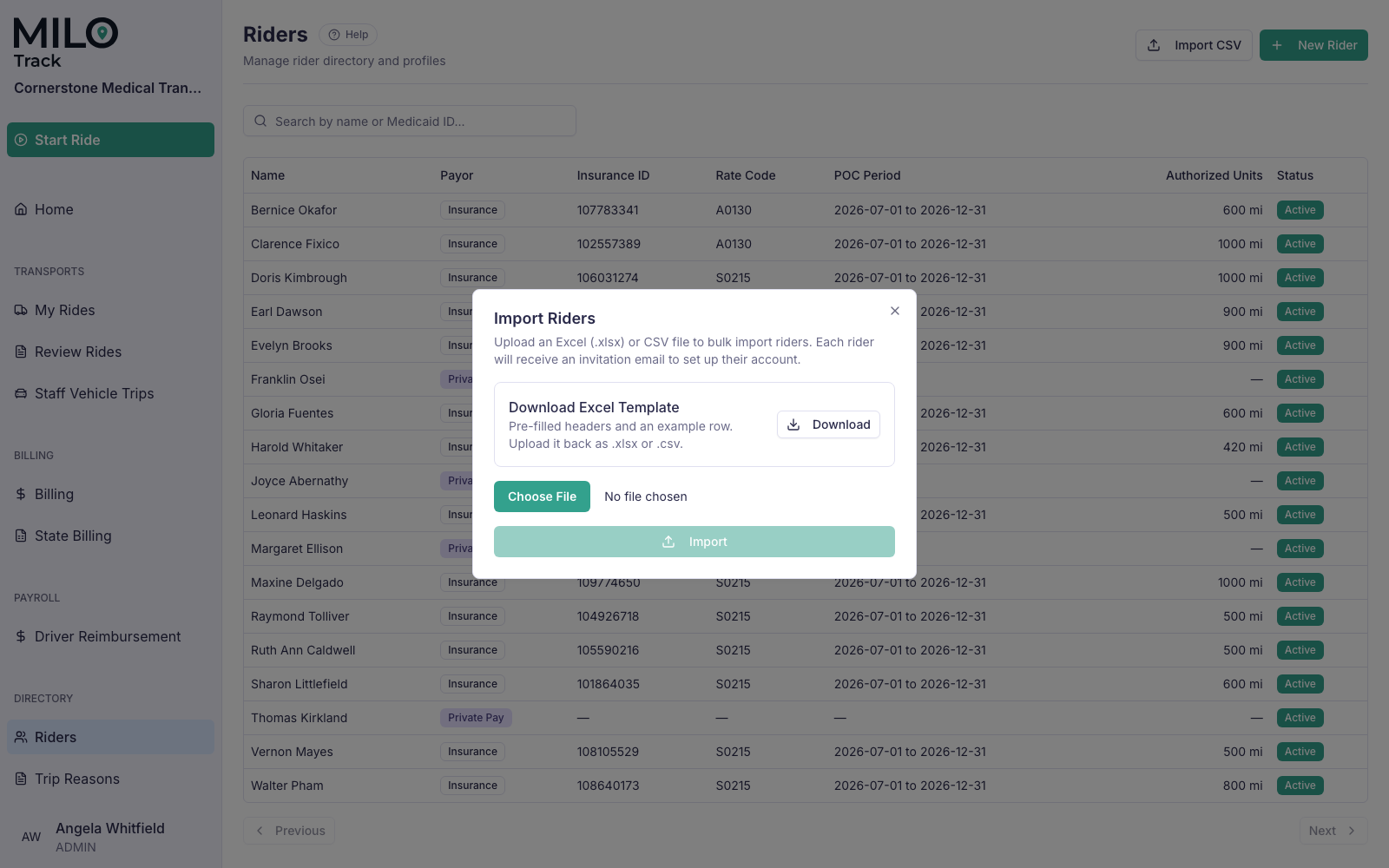
Task: Click the MILO Track logo
Action: point(66,43)
